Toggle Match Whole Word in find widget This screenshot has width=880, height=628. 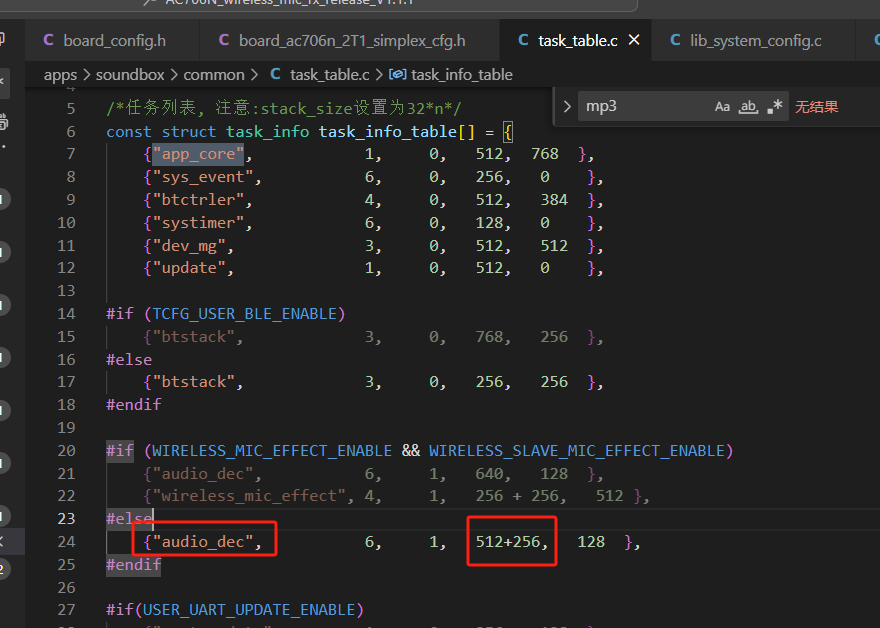(748, 107)
